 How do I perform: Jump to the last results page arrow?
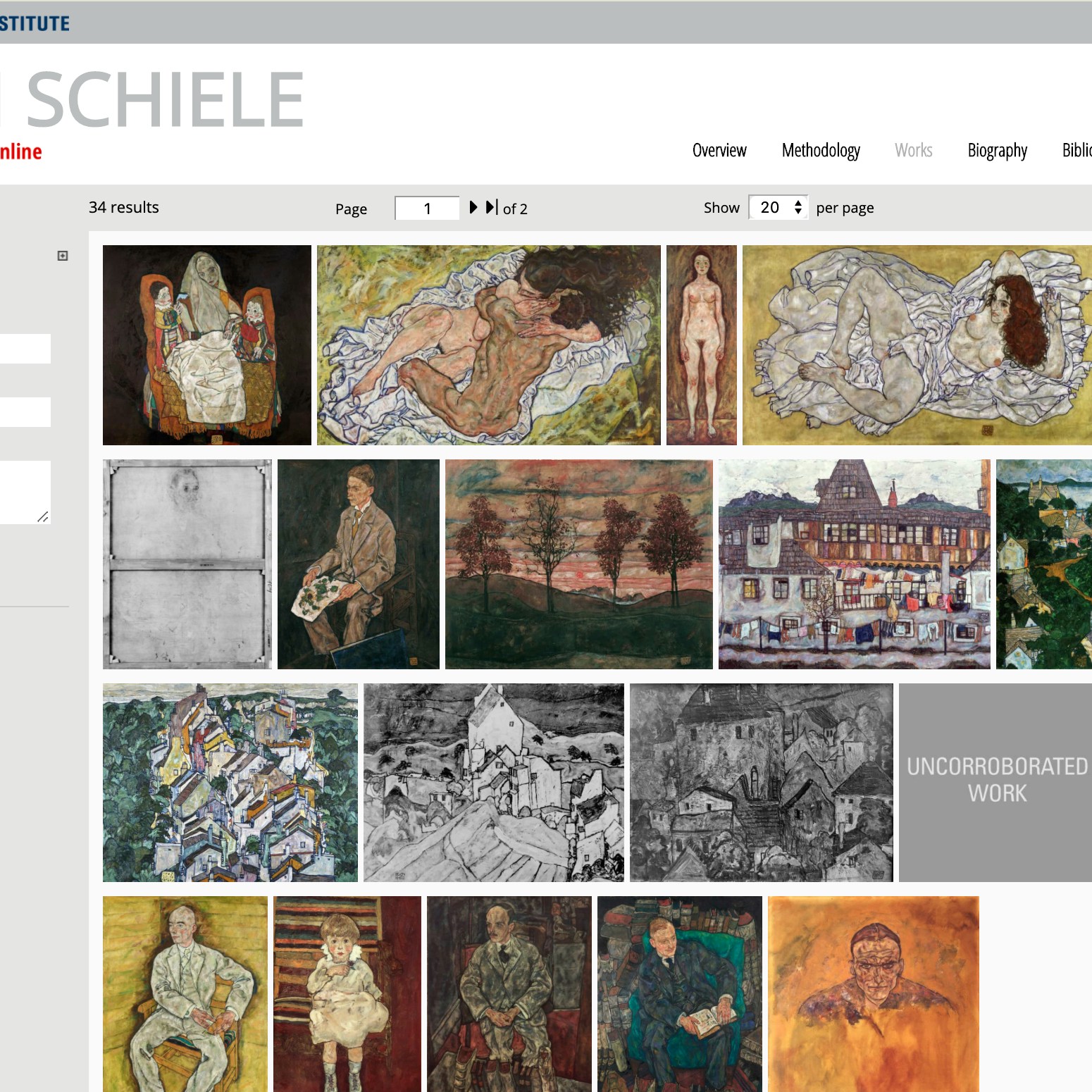(492, 207)
